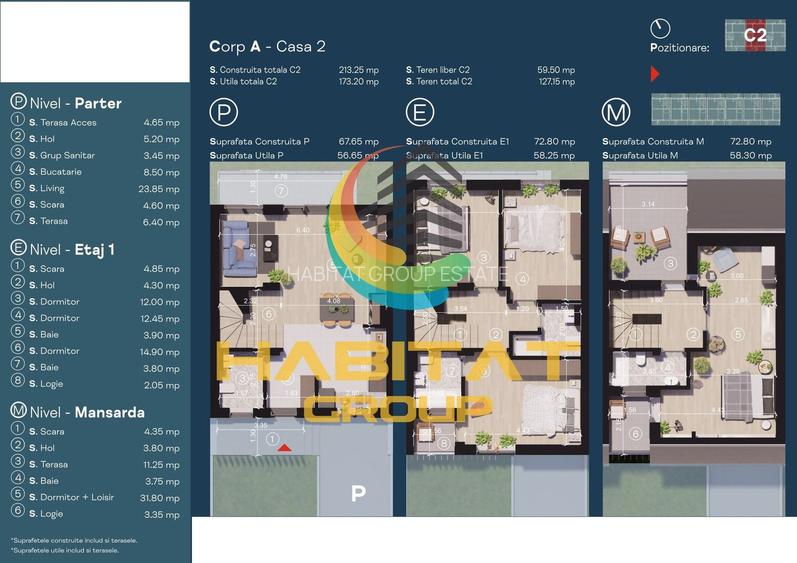Viewport: 797px width, 563px height.
Task: Click the number 8 circle next to S. Logie
Action: click(x=17, y=384)
